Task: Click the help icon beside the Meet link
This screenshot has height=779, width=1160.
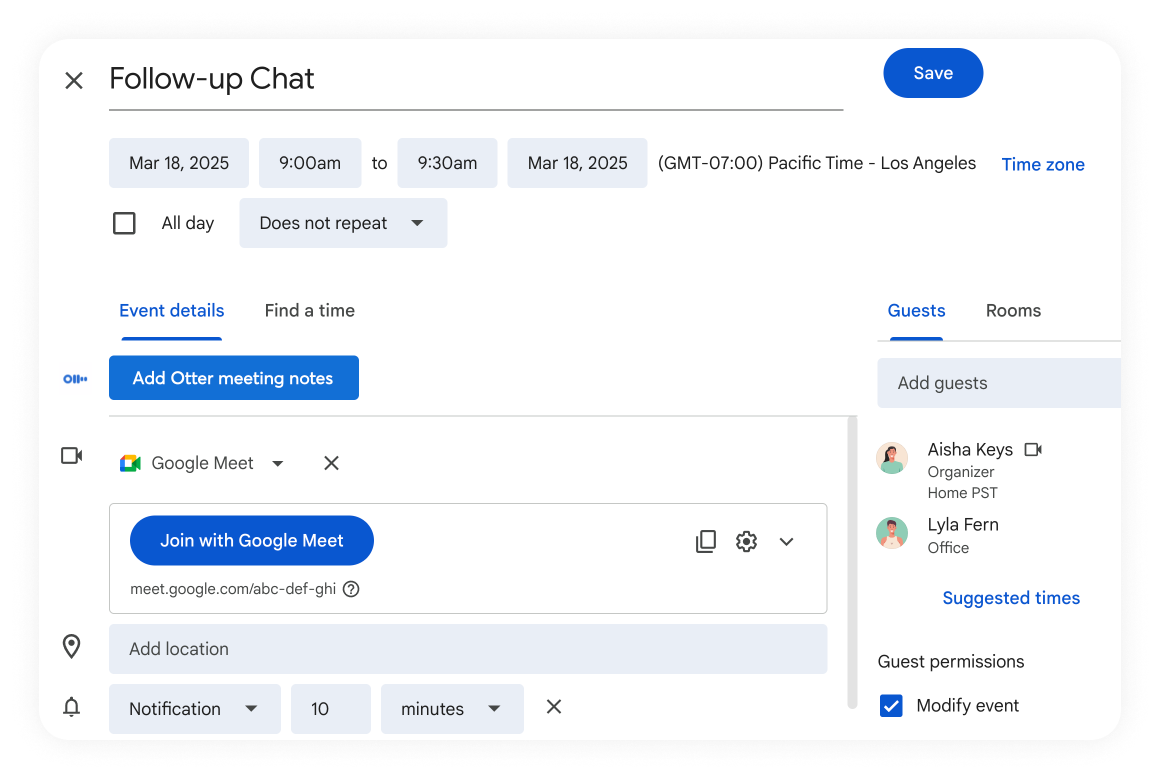Action: [351, 589]
